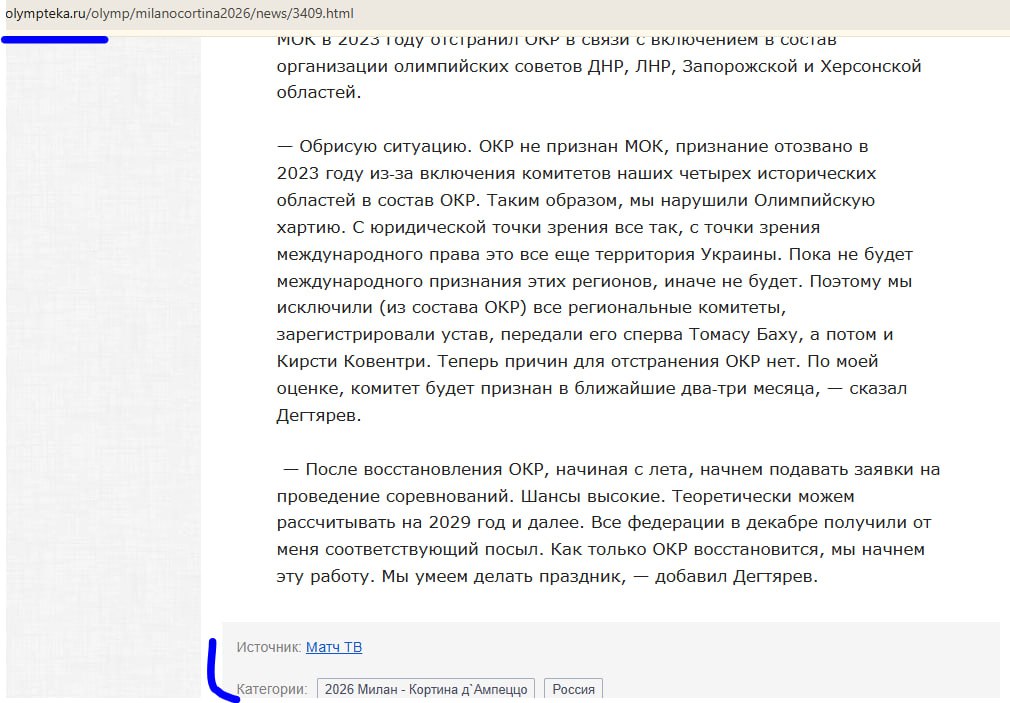1010x703 pixels.
Task: Click the Матч ТВ source link
Action: coord(334,647)
